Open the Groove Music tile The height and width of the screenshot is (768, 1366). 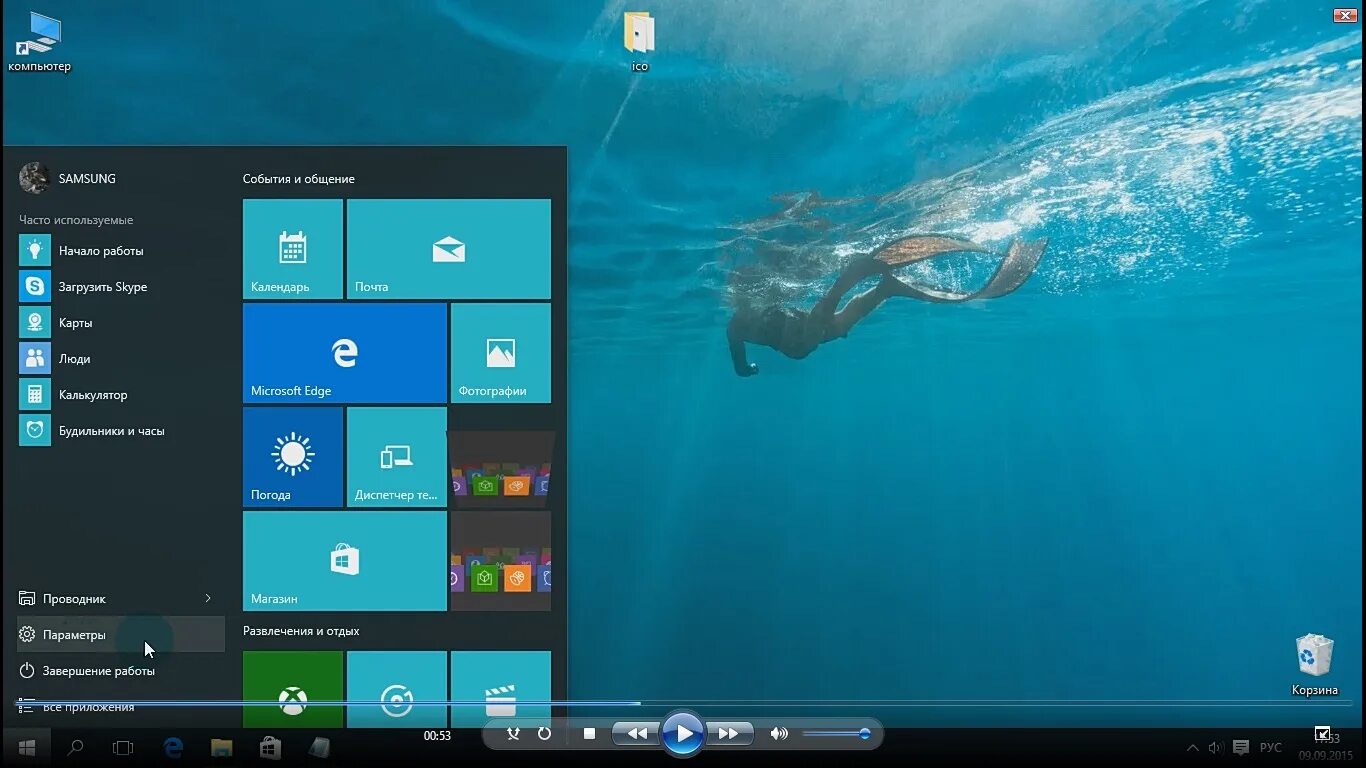[397, 689]
